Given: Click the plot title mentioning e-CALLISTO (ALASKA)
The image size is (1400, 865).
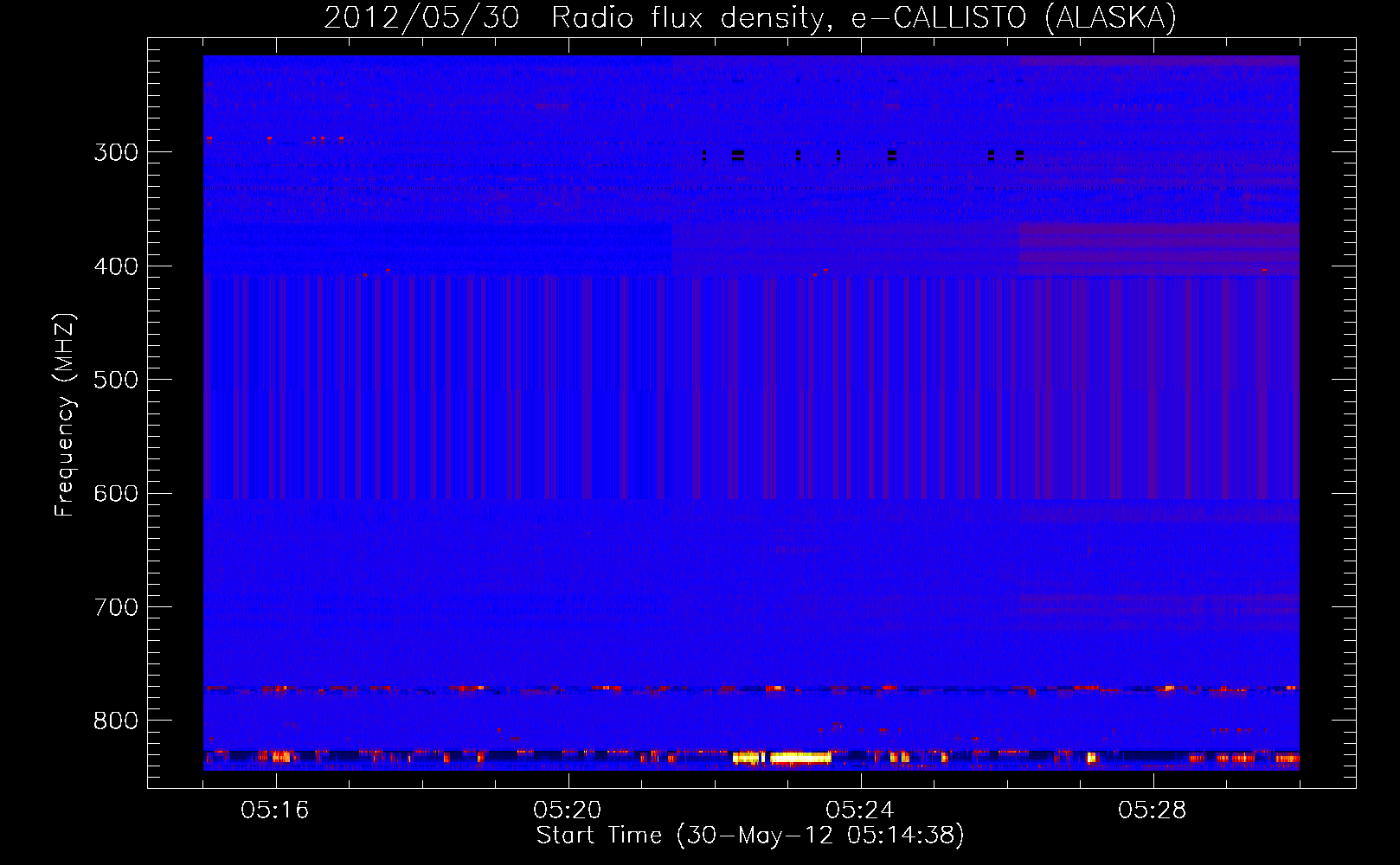Looking at the screenshot, I should coord(750,17).
